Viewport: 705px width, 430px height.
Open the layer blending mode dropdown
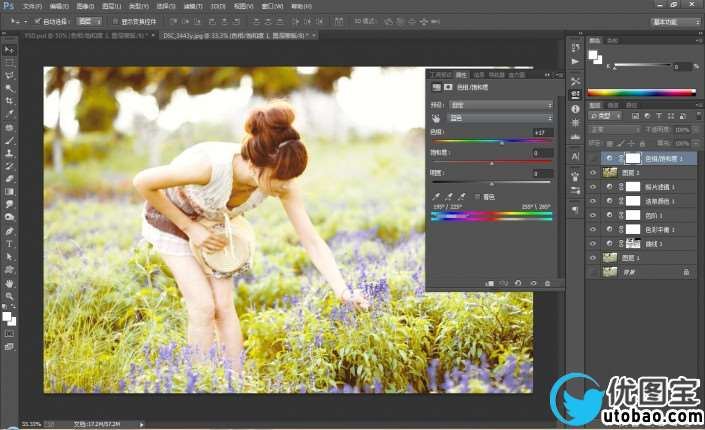(614, 129)
